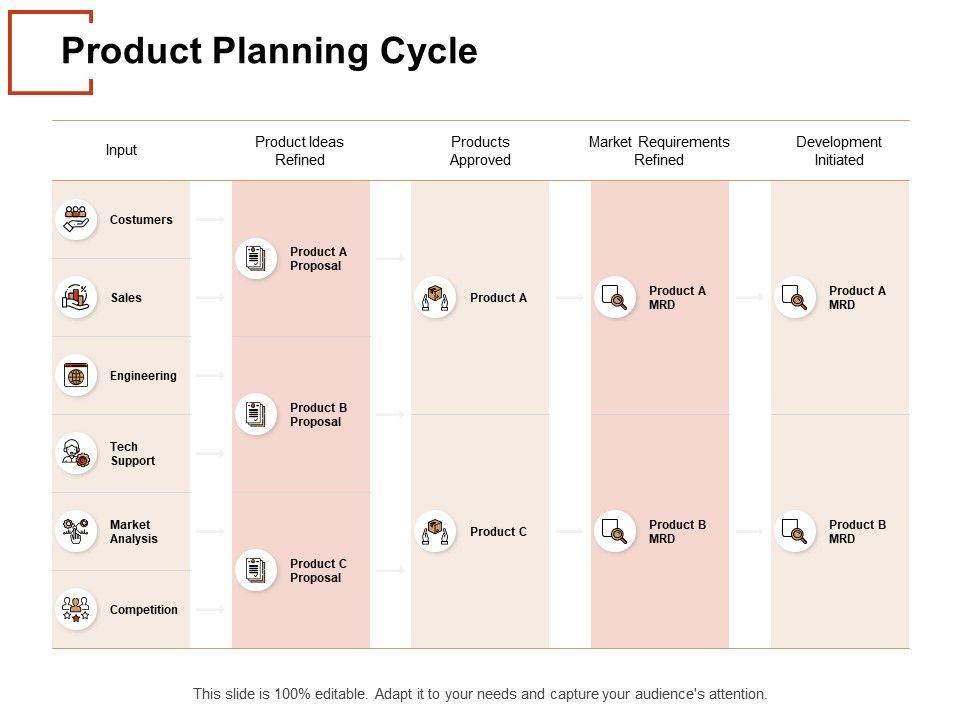Click the Products Approved column header
Image resolution: width=960 pixels, height=720 pixels.
point(480,151)
